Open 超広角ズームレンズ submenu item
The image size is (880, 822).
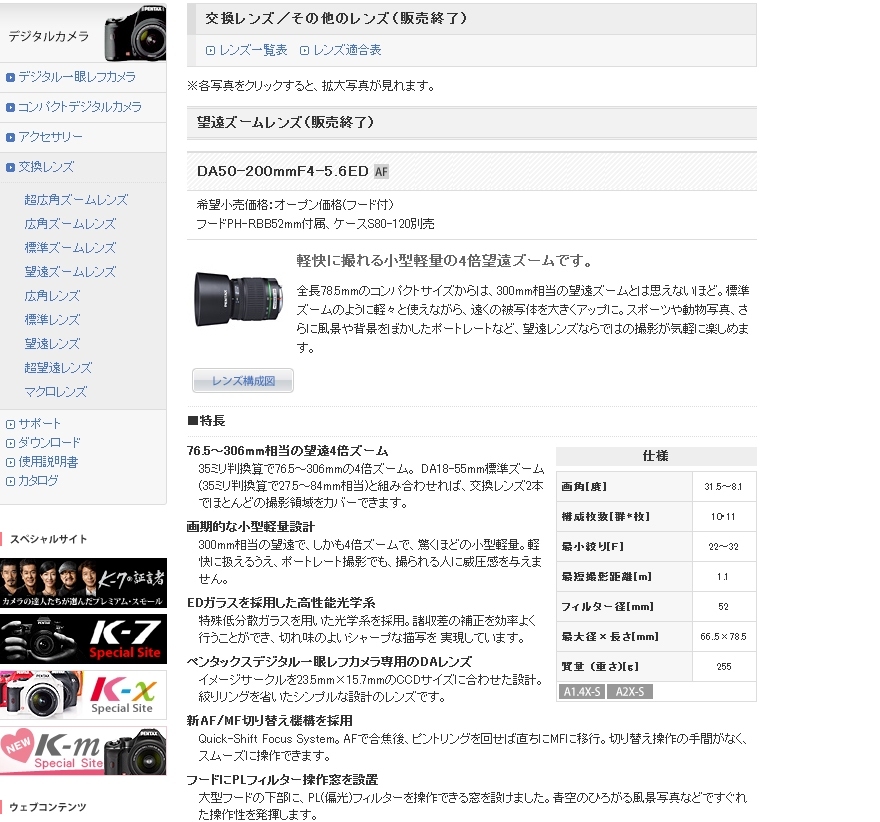click(x=76, y=200)
